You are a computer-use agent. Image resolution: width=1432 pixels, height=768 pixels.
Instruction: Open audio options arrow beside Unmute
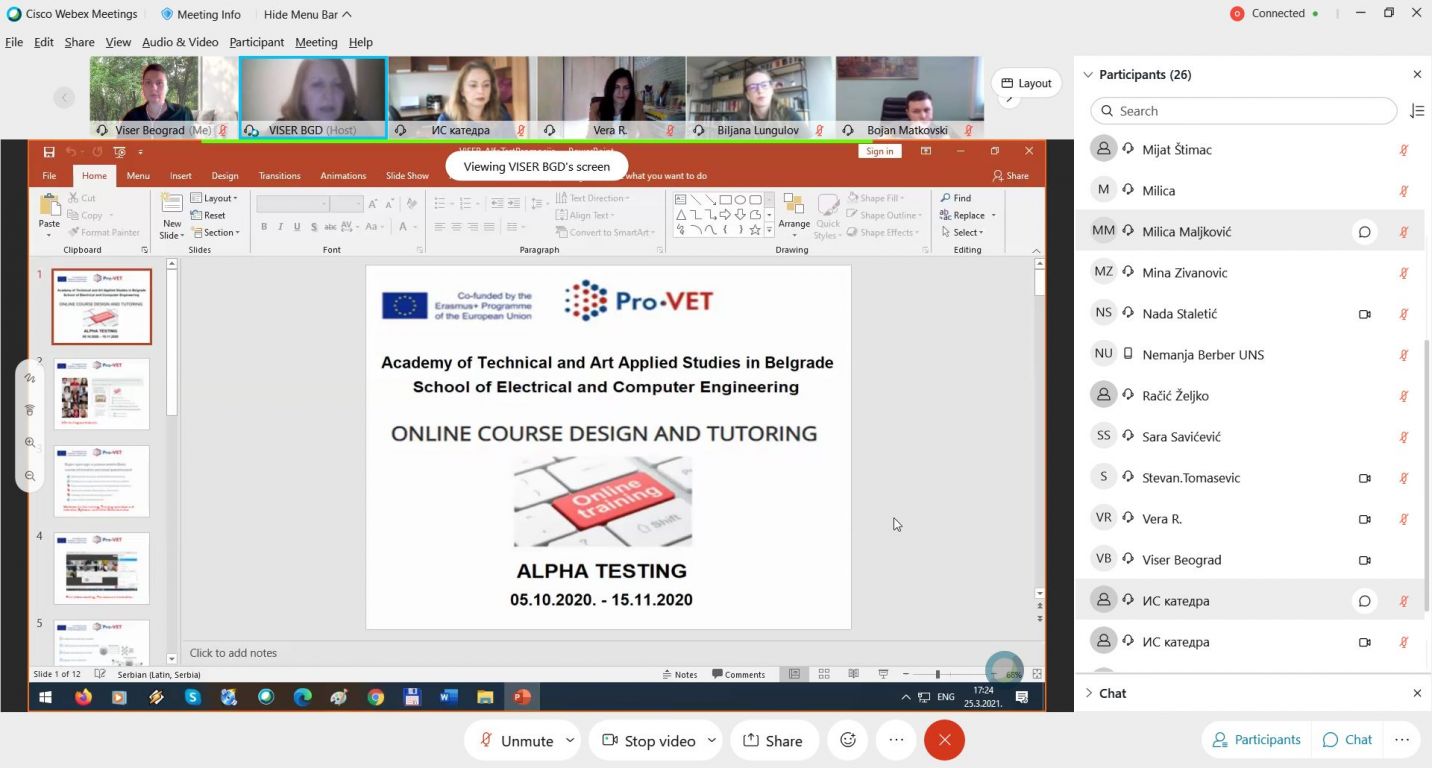[x=570, y=740]
